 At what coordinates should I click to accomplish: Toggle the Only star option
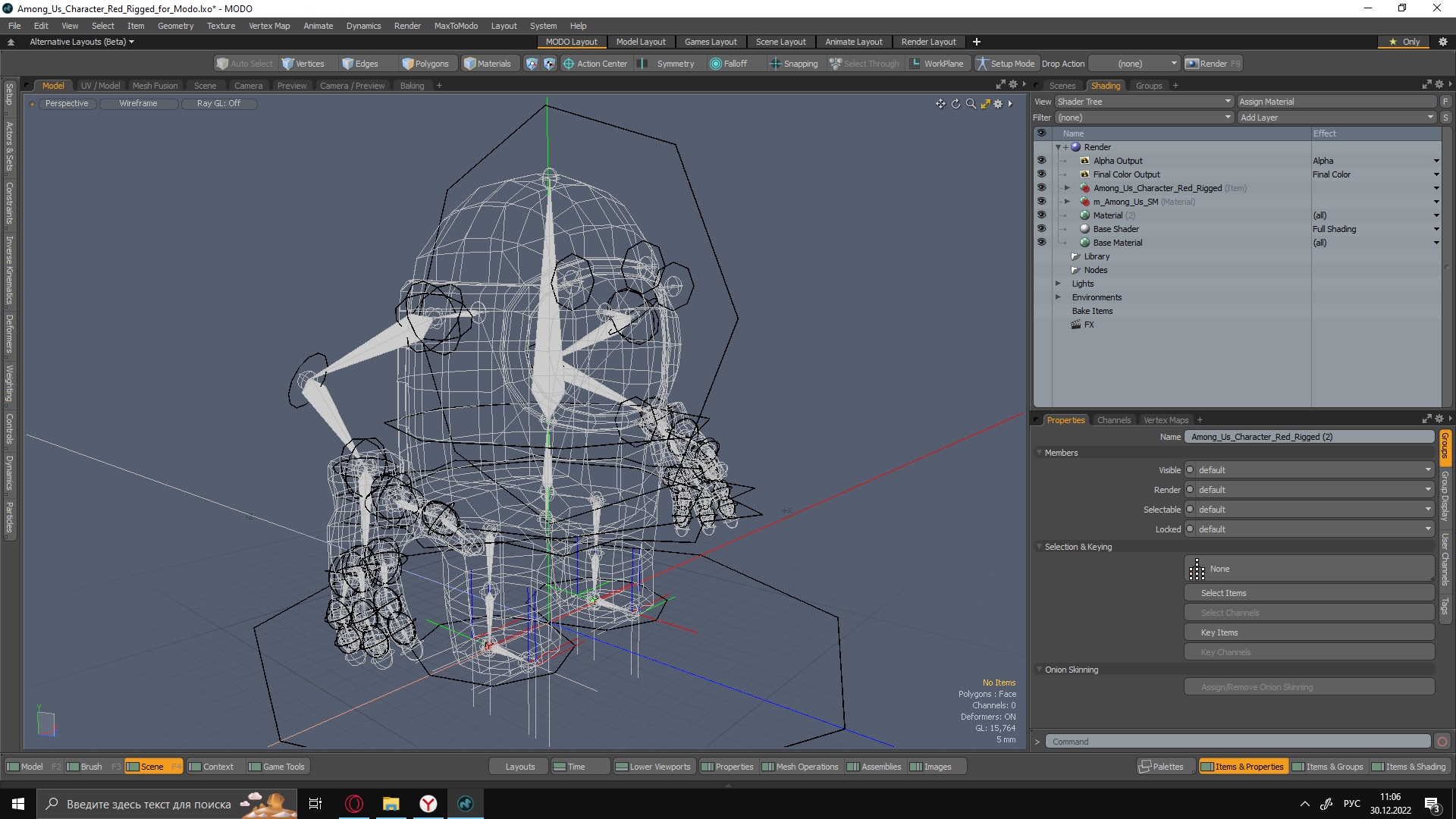click(x=1404, y=42)
